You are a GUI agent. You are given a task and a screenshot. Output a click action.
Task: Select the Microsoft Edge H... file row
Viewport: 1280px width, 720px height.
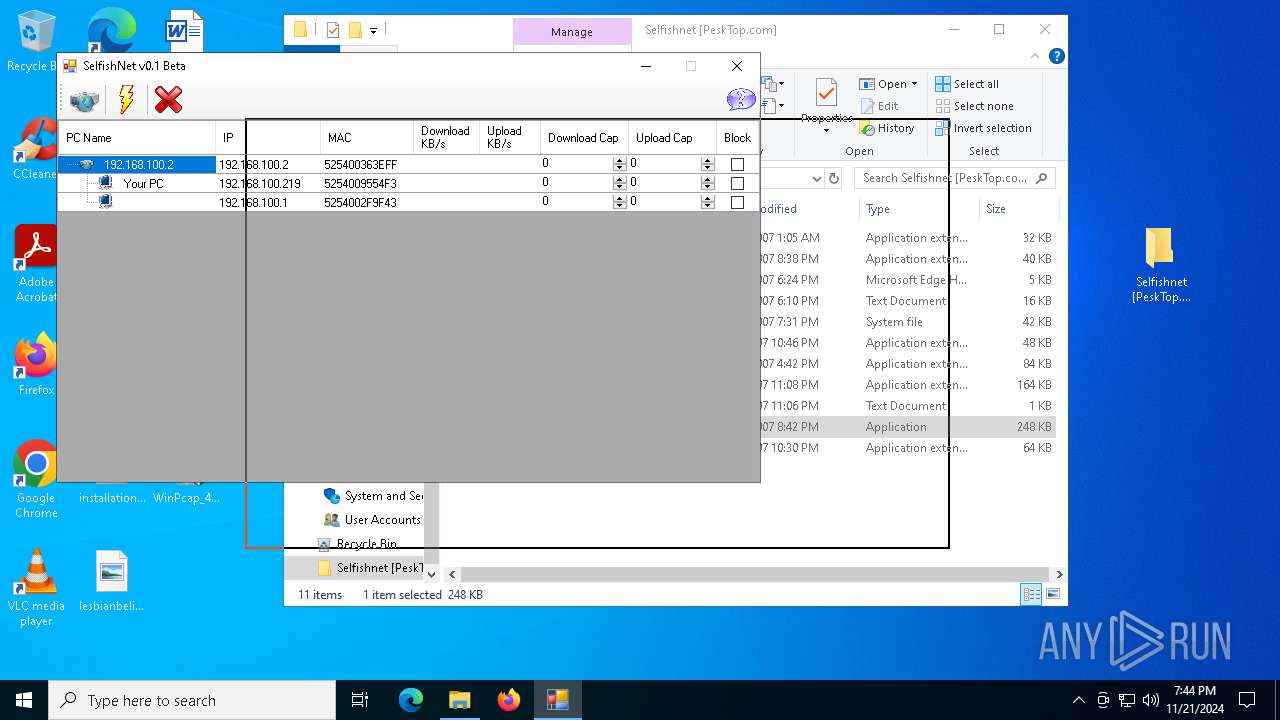pos(906,280)
